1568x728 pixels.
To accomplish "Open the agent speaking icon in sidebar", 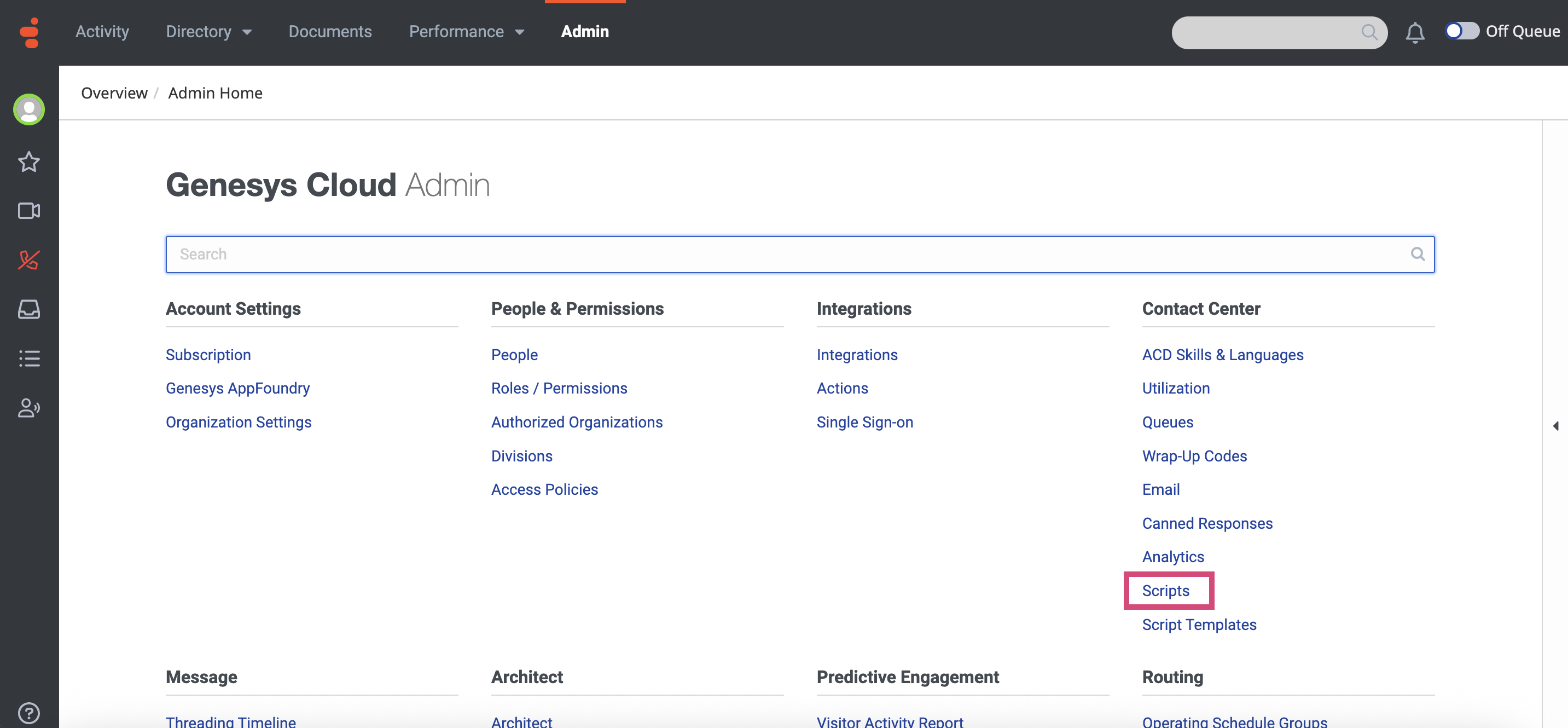I will tap(28, 408).
